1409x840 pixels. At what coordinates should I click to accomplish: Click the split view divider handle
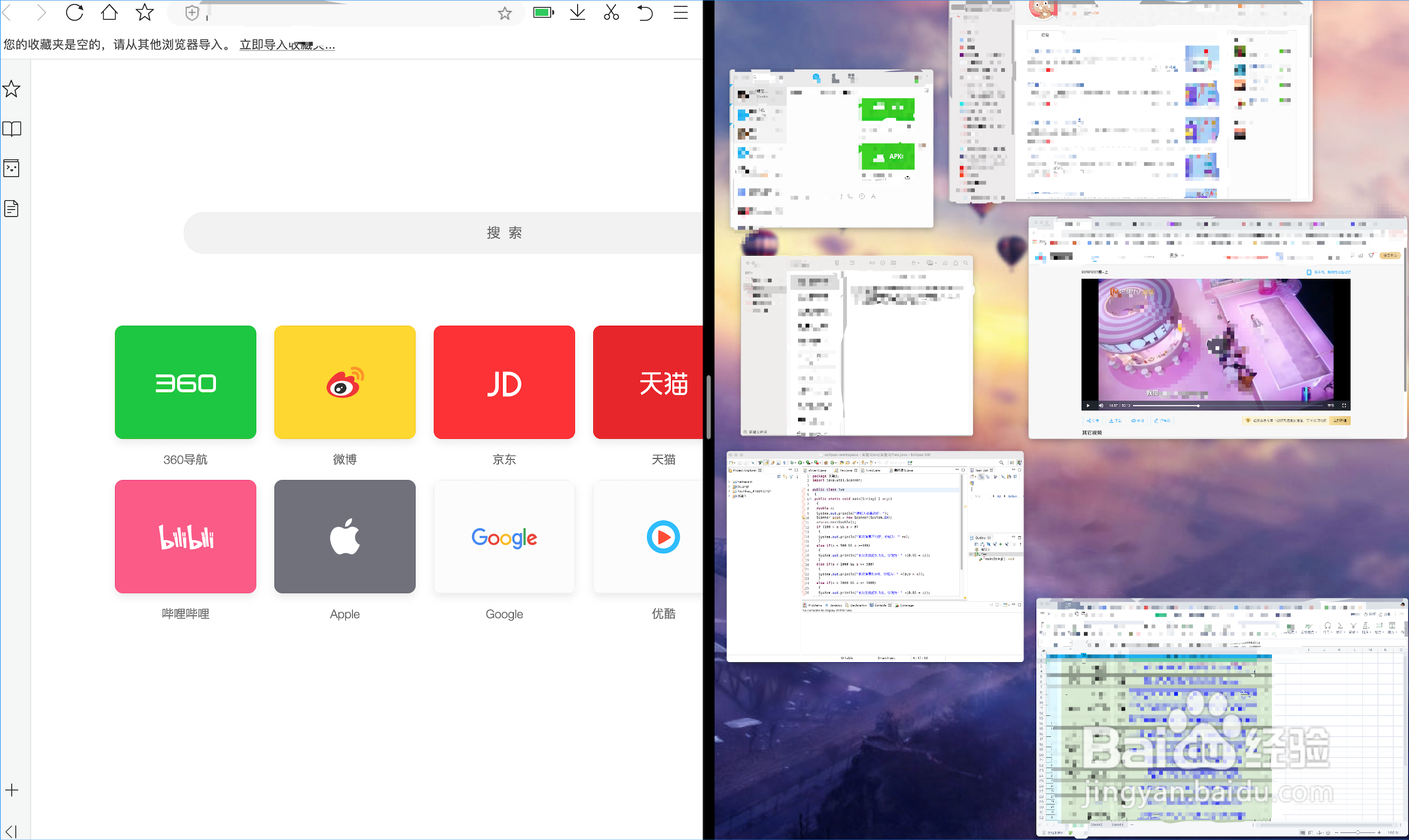(708, 407)
